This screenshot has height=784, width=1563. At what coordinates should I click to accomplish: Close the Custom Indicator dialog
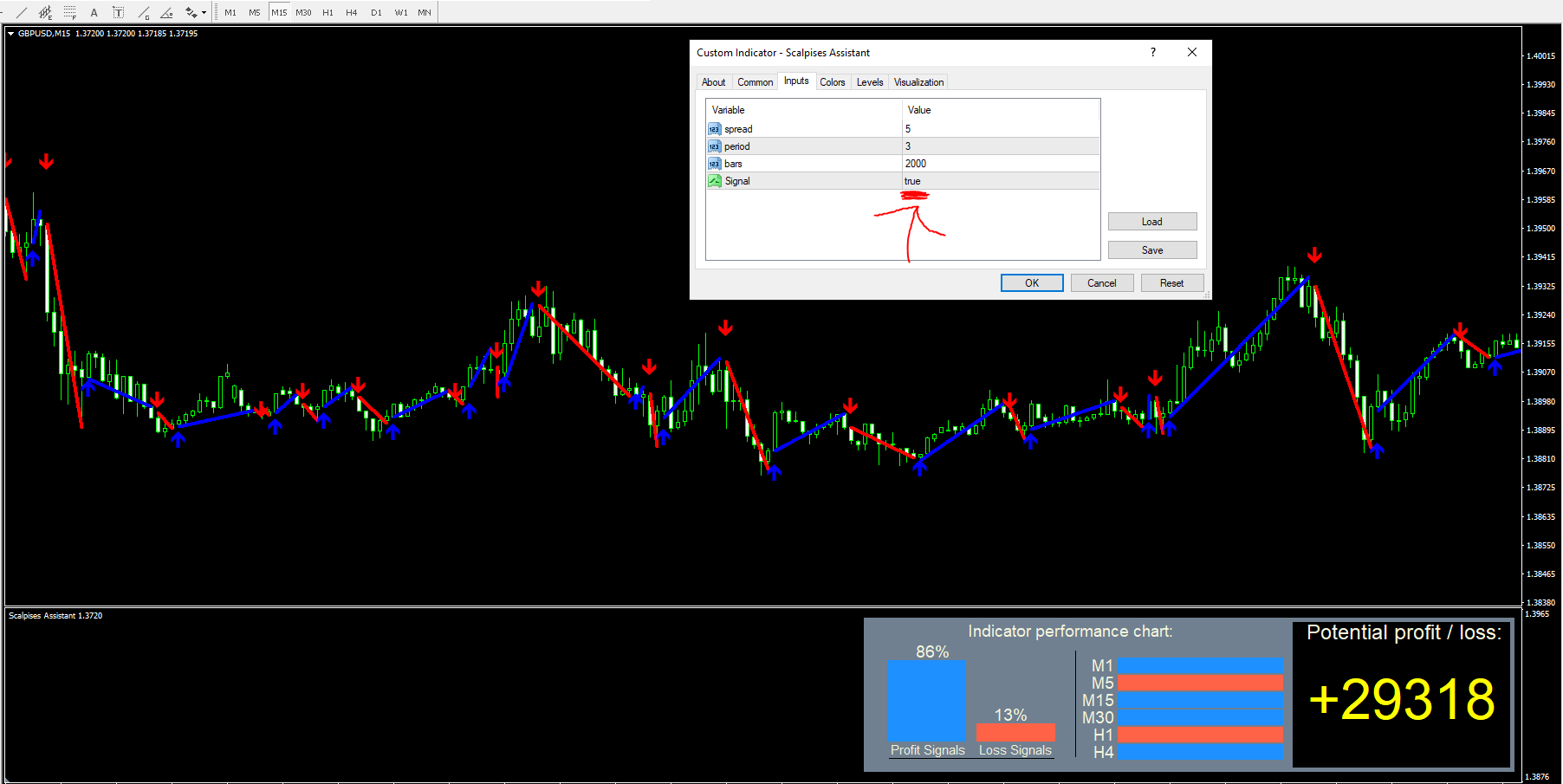click(x=1192, y=53)
